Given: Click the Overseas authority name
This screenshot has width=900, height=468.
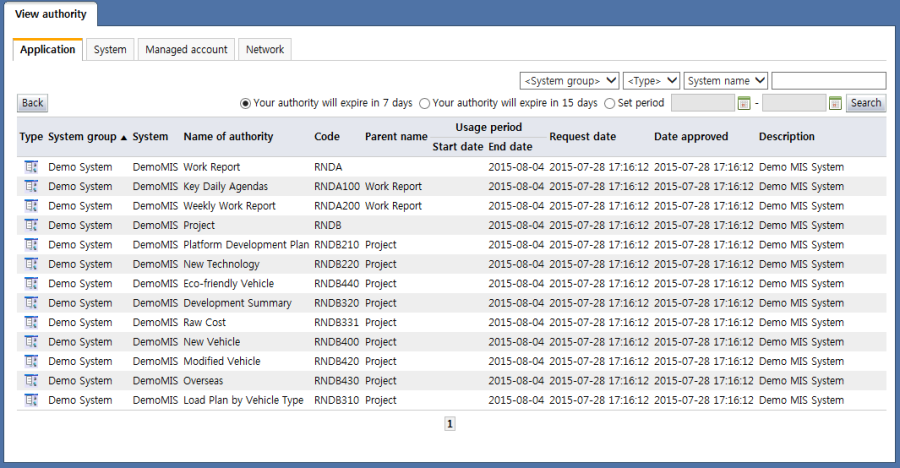Looking at the screenshot, I should (x=203, y=381).
